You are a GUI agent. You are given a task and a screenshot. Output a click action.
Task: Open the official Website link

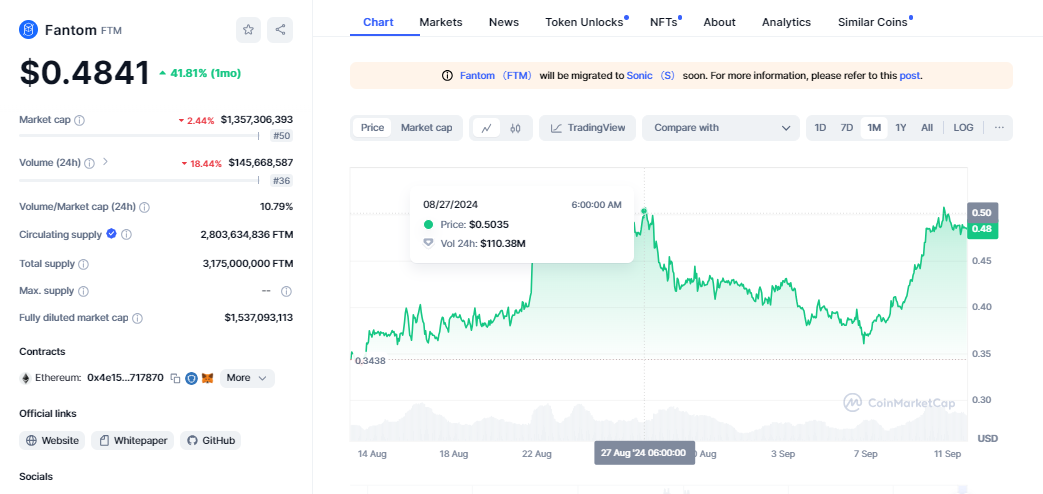pos(52,440)
